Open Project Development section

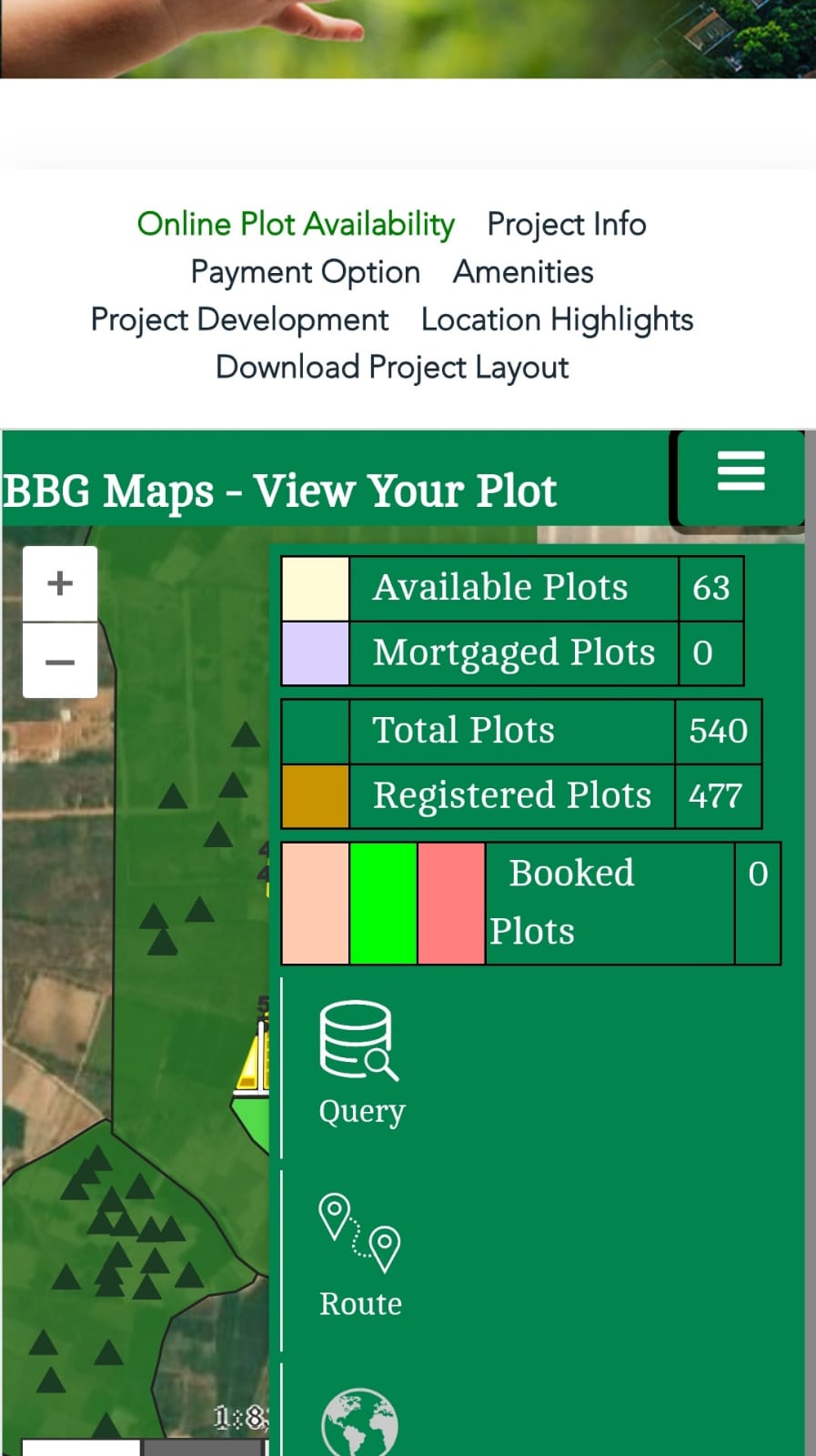click(239, 319)
